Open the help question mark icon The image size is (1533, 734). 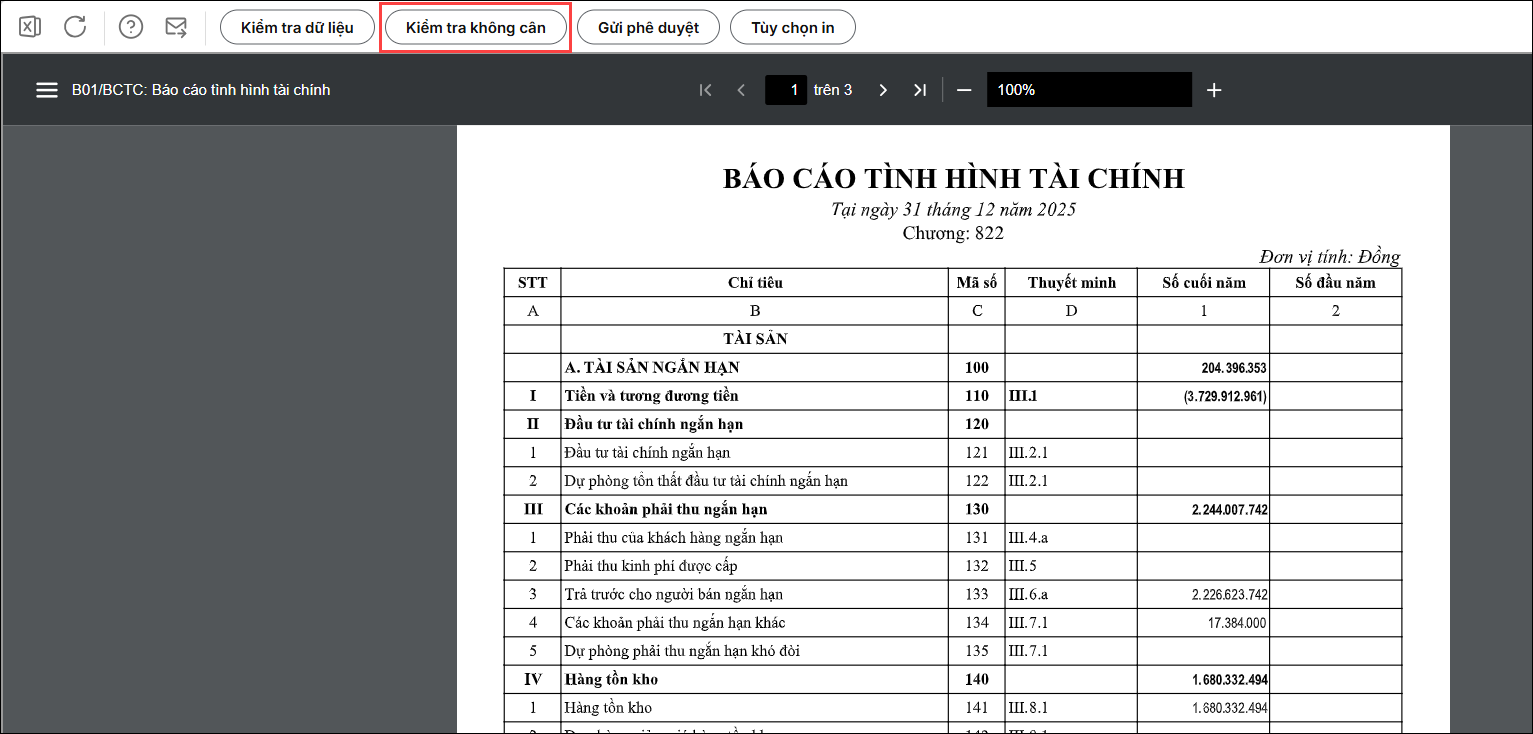130,27
